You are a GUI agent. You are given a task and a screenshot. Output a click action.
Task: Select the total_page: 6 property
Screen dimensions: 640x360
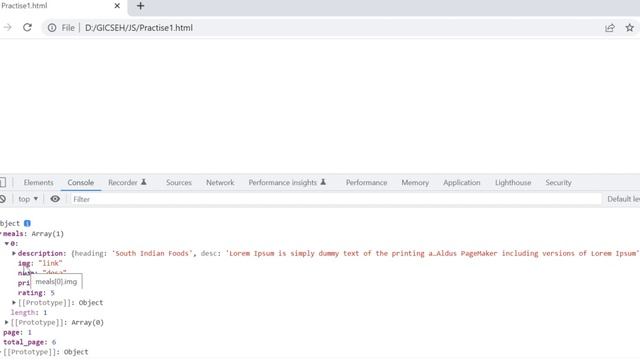point(29,342)
